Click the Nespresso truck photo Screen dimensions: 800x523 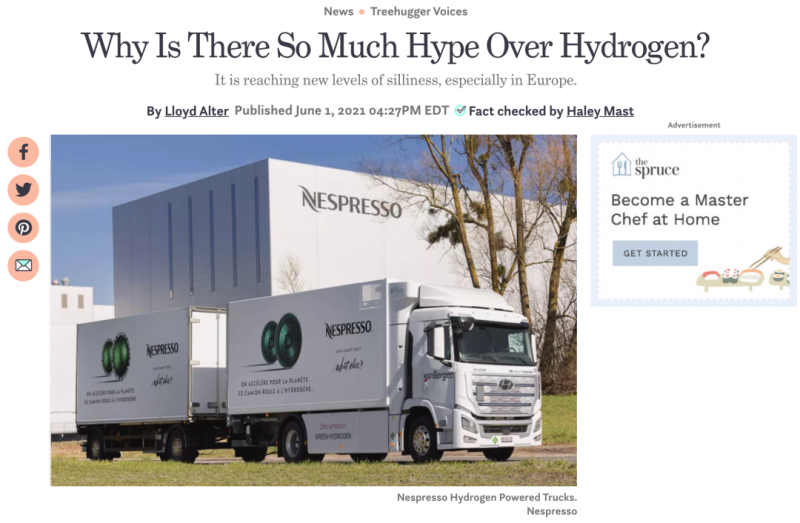point(314,310)
